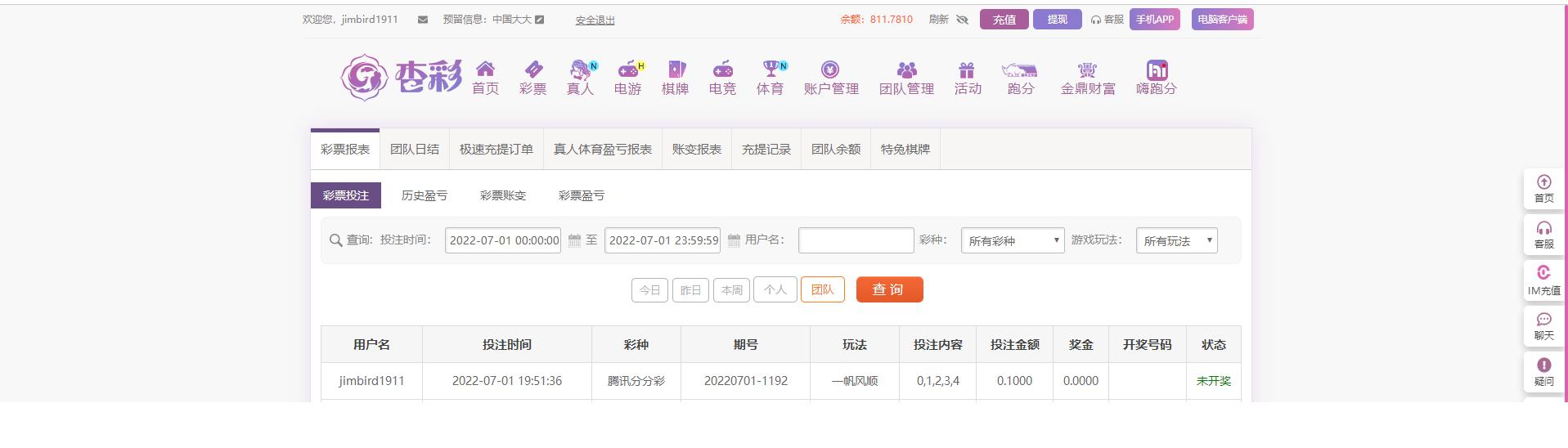Select the 彩票账变 sub-tab
Viewport: 1568px width, 448px height.
tap(503, 195)
